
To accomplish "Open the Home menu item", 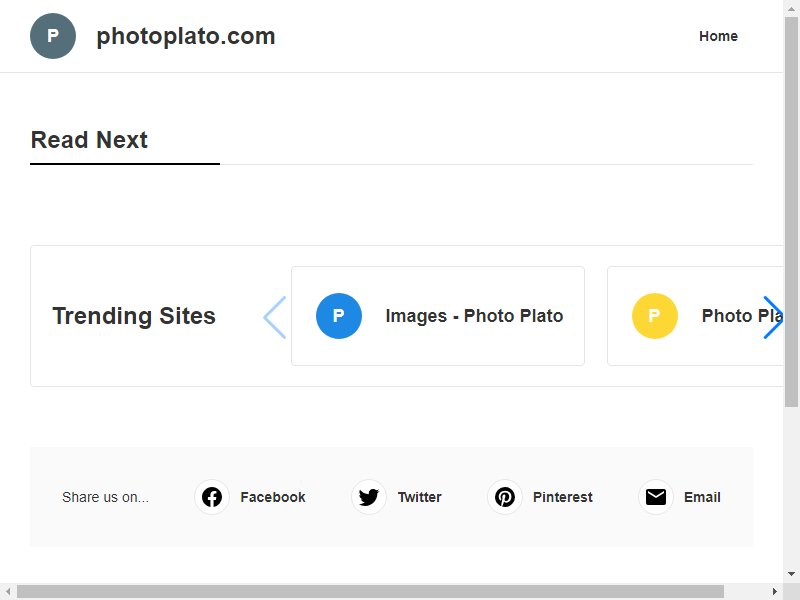I will click(718, 36).
